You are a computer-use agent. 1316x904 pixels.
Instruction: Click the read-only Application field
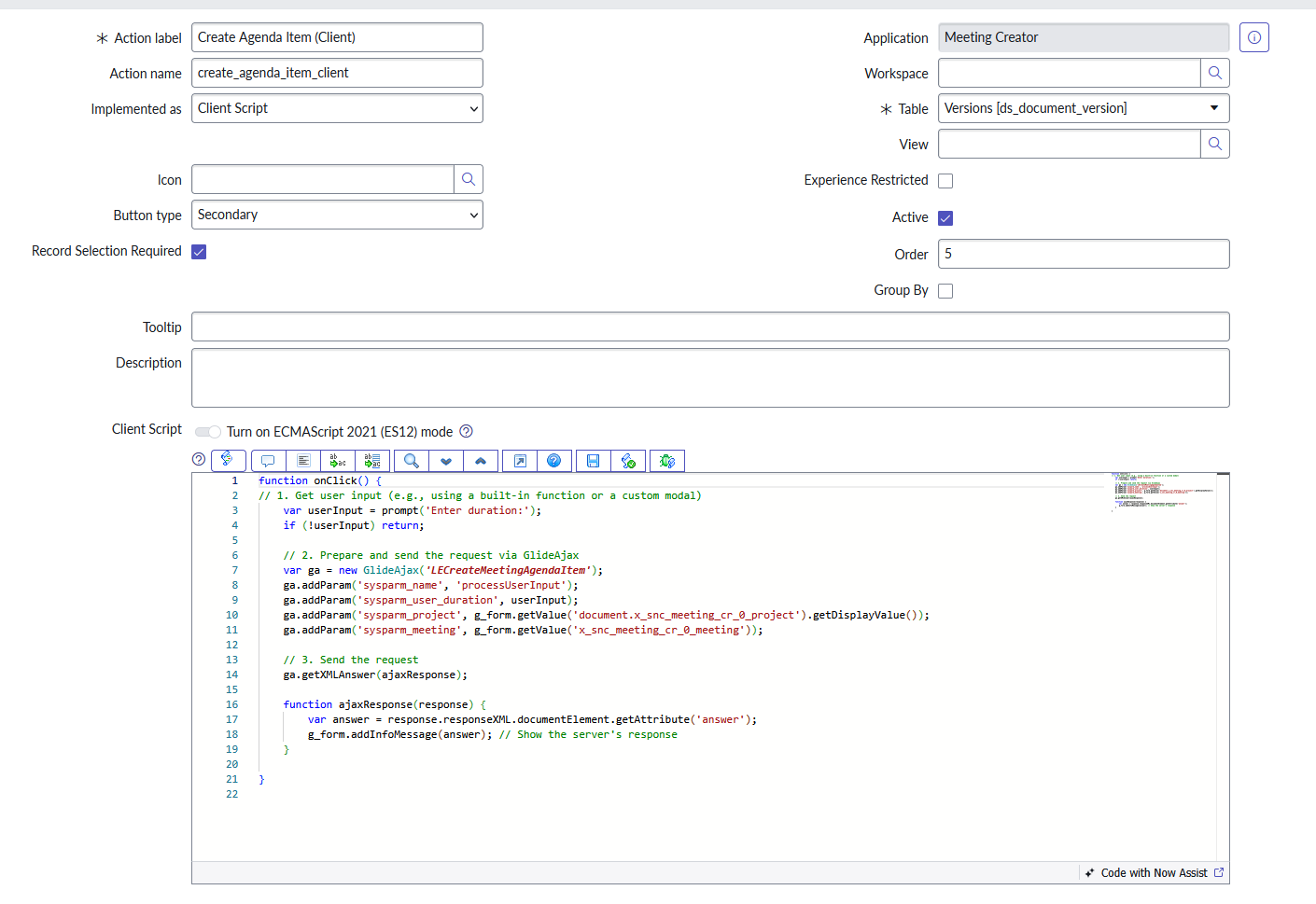pos(1084,37)
